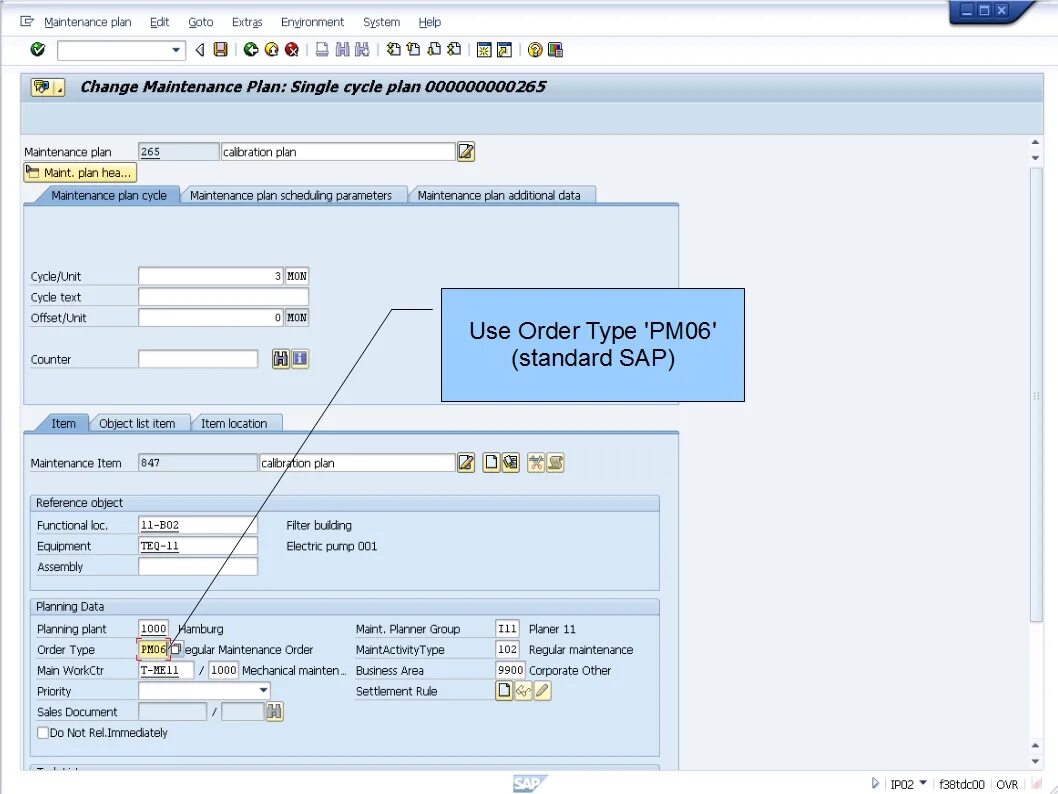Click inside the Cycle text input field

point(223,296)
